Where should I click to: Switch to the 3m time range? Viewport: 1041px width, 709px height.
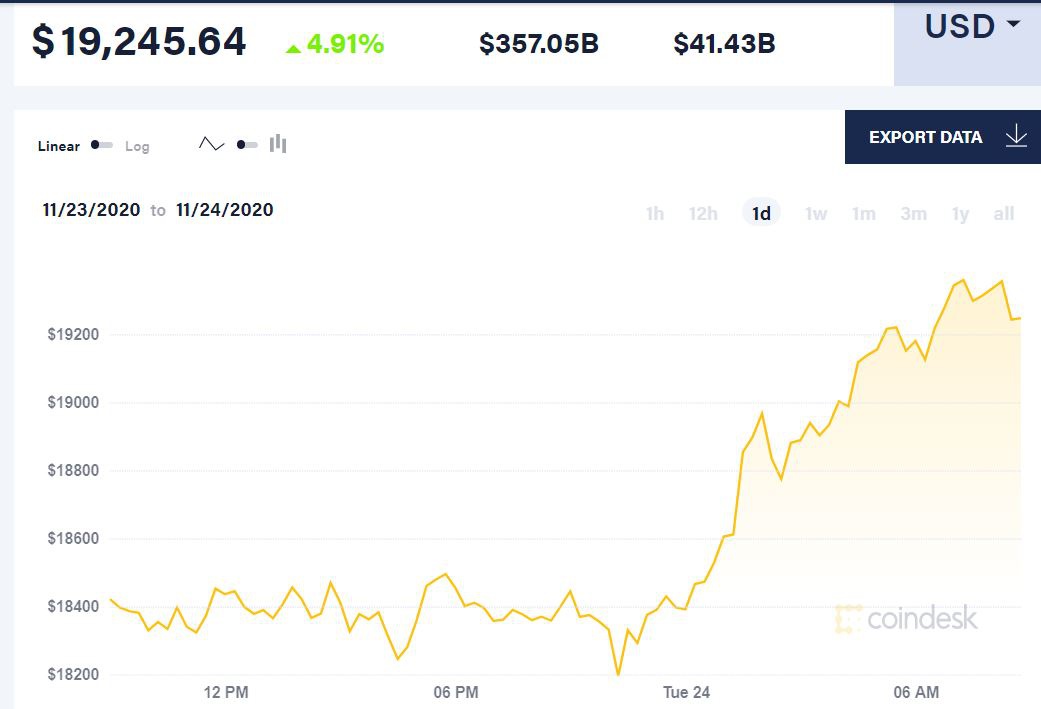click(913, 213)
